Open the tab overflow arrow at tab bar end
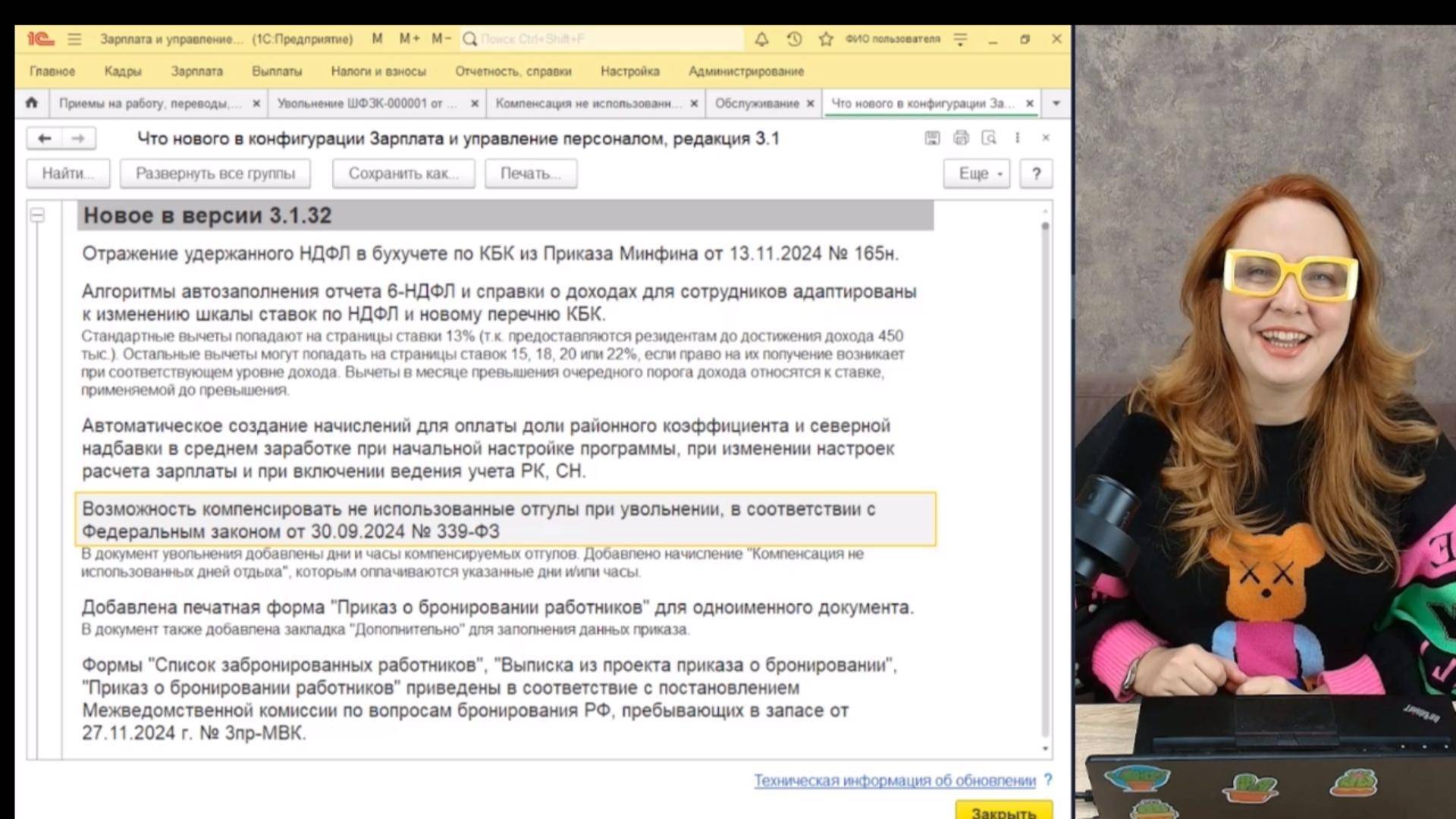 pos(1056,103)
